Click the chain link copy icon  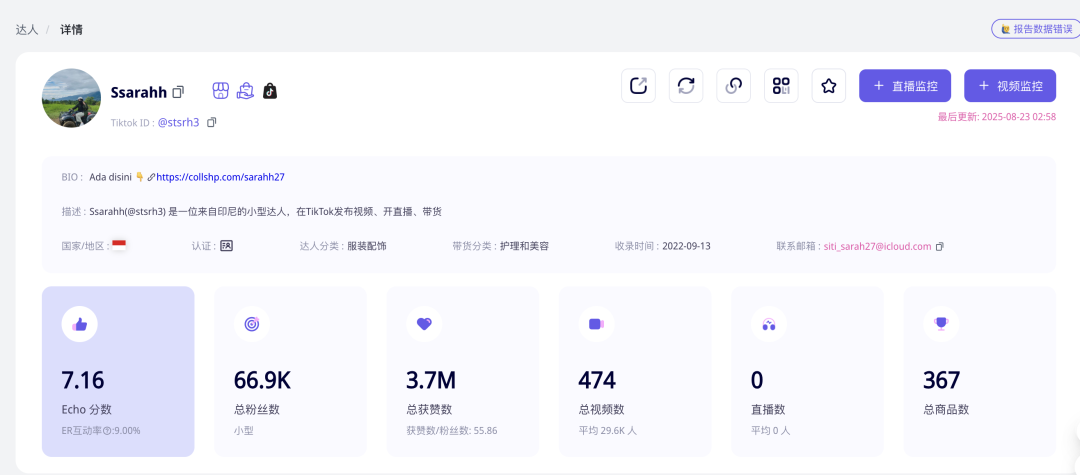click(x=733, y=86)
